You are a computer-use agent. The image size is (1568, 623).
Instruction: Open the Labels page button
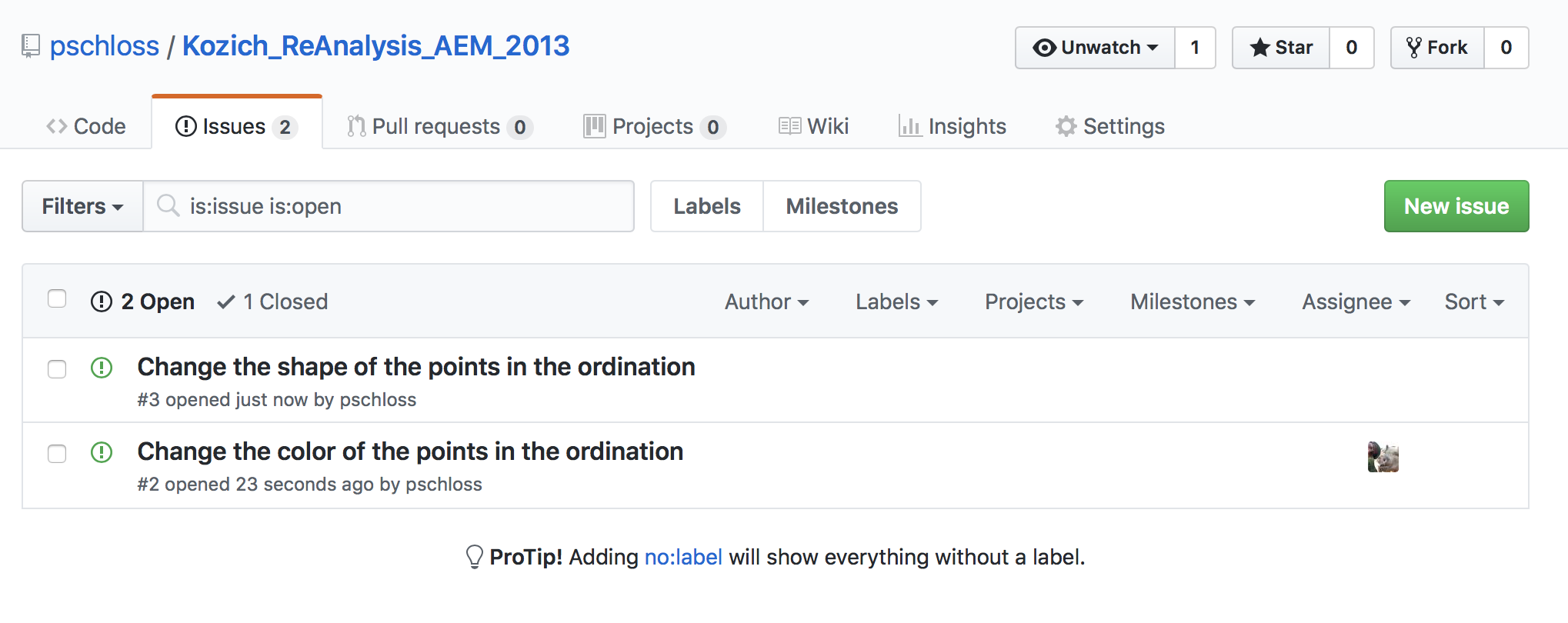[x=707, y=206]
